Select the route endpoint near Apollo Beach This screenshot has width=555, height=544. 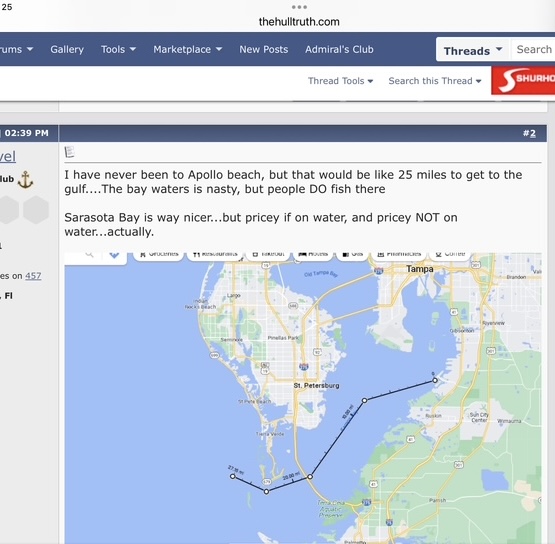[x=435, y=380]
